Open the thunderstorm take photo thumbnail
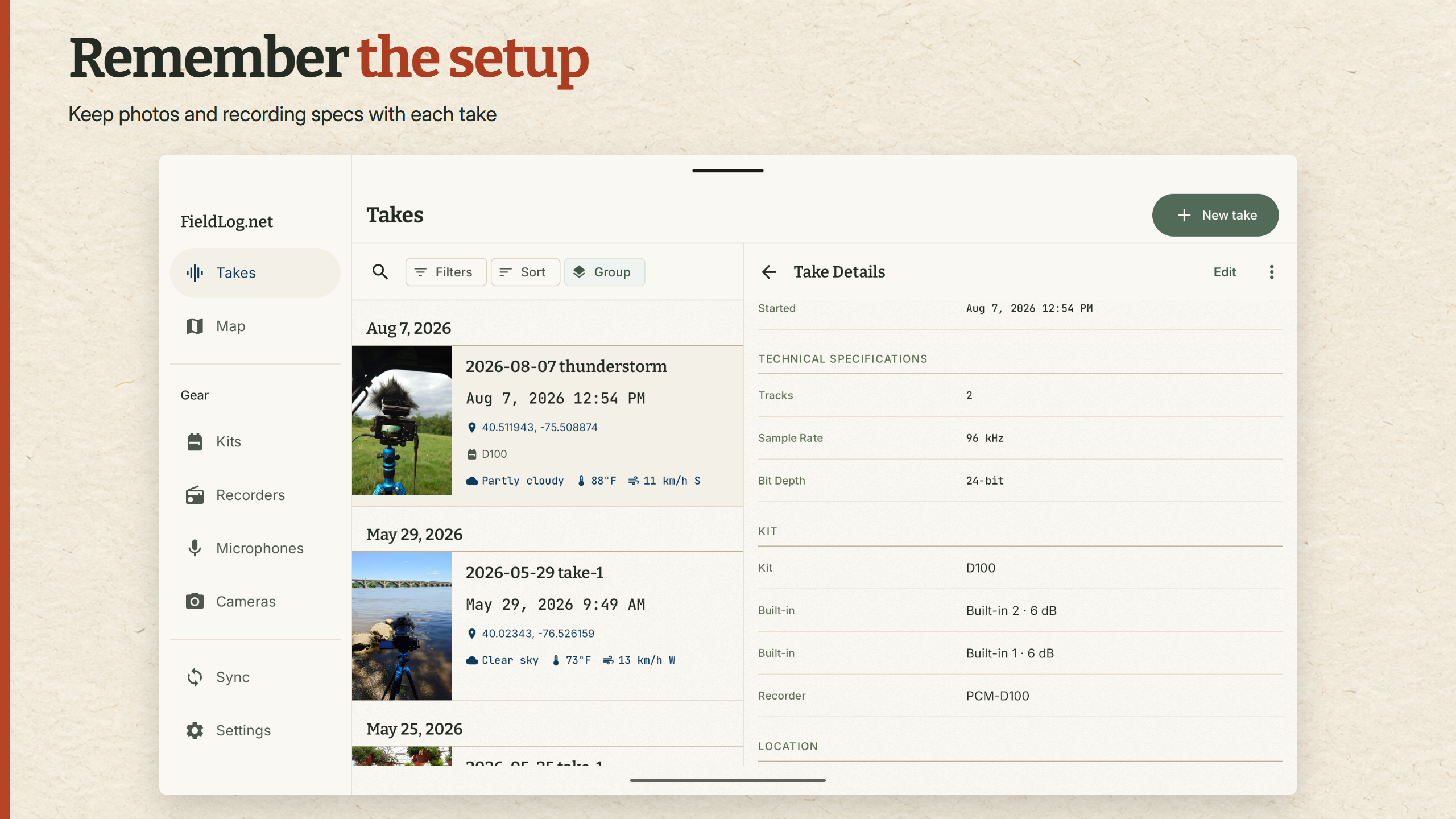This screenshot has height=819, width=1456. [x=402, y=420]
